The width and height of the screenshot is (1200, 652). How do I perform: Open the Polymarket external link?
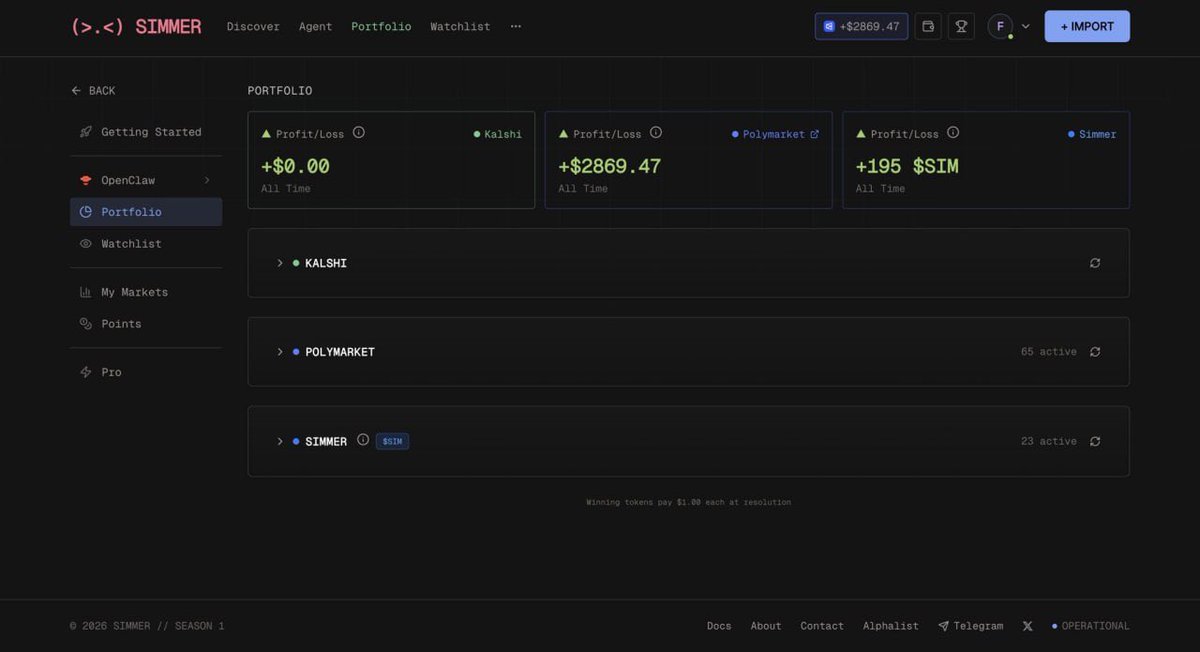point(775,134)
